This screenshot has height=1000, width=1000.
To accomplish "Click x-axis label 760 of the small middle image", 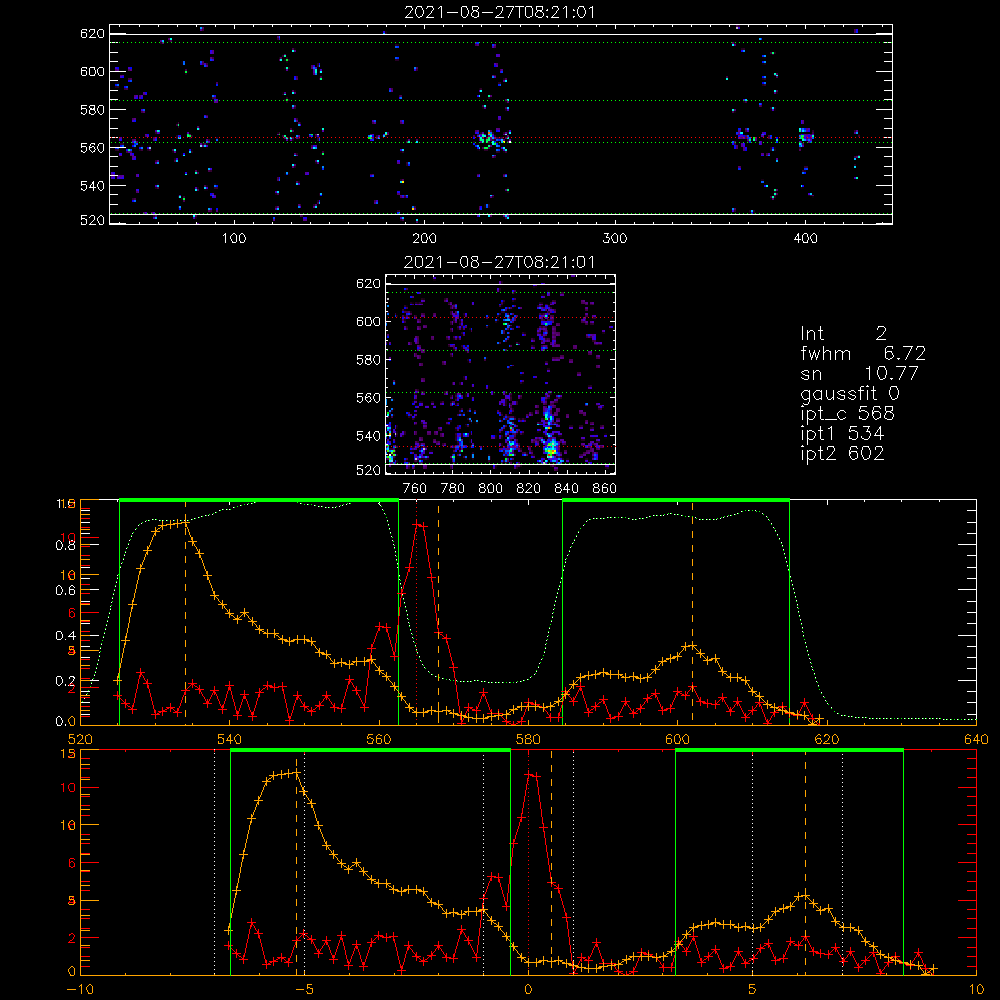I will click(x=415, y=489).
